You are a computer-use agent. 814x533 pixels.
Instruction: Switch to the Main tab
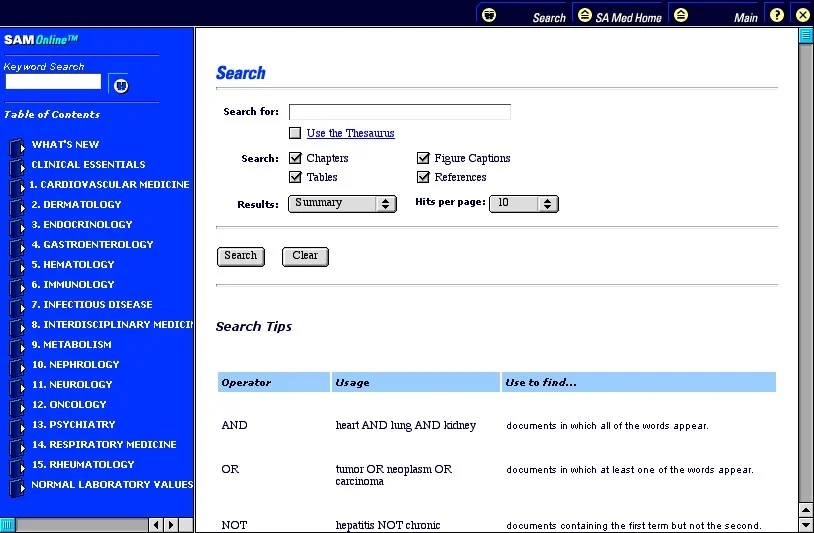[745, 18]
